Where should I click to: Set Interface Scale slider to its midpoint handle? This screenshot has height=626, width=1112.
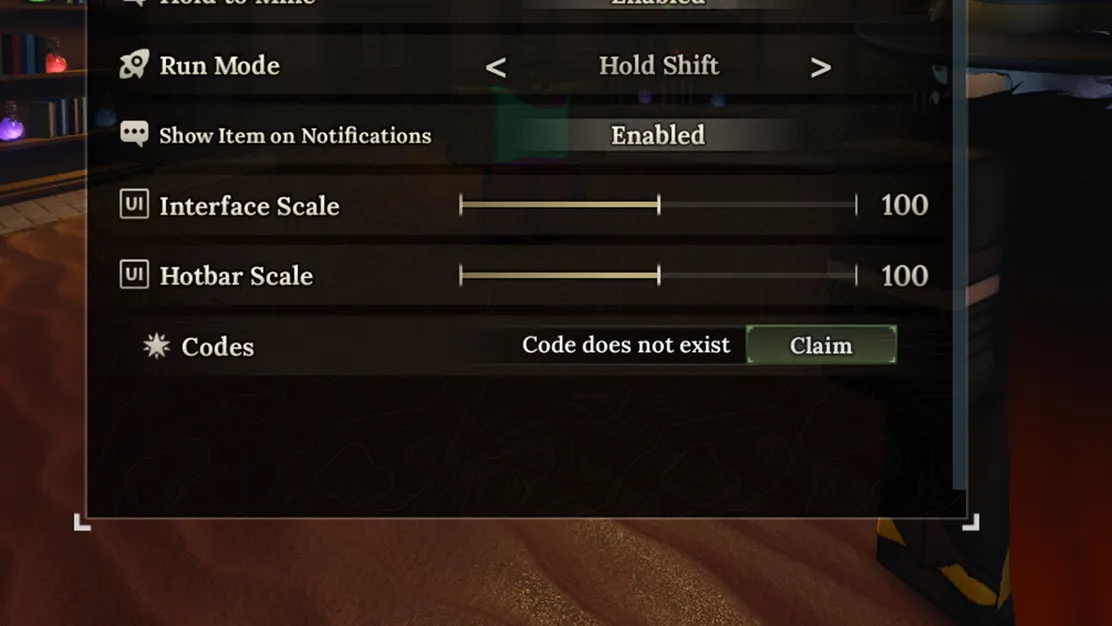coord(659,205)
